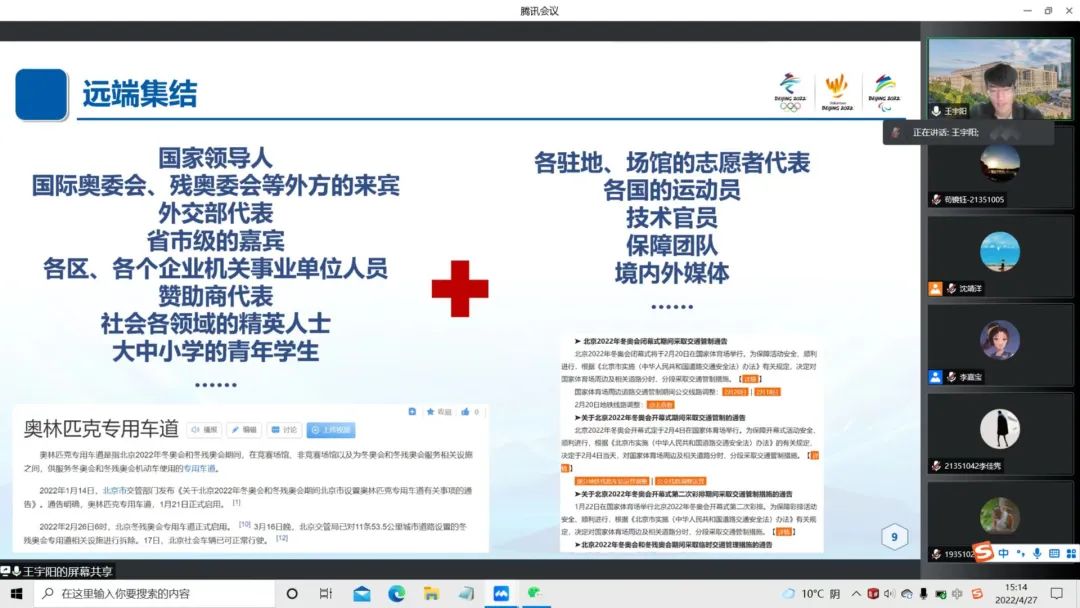Open the clock showing 15:14 2022/4/27
The image size is (1080, 608).
click(1016, 593)
